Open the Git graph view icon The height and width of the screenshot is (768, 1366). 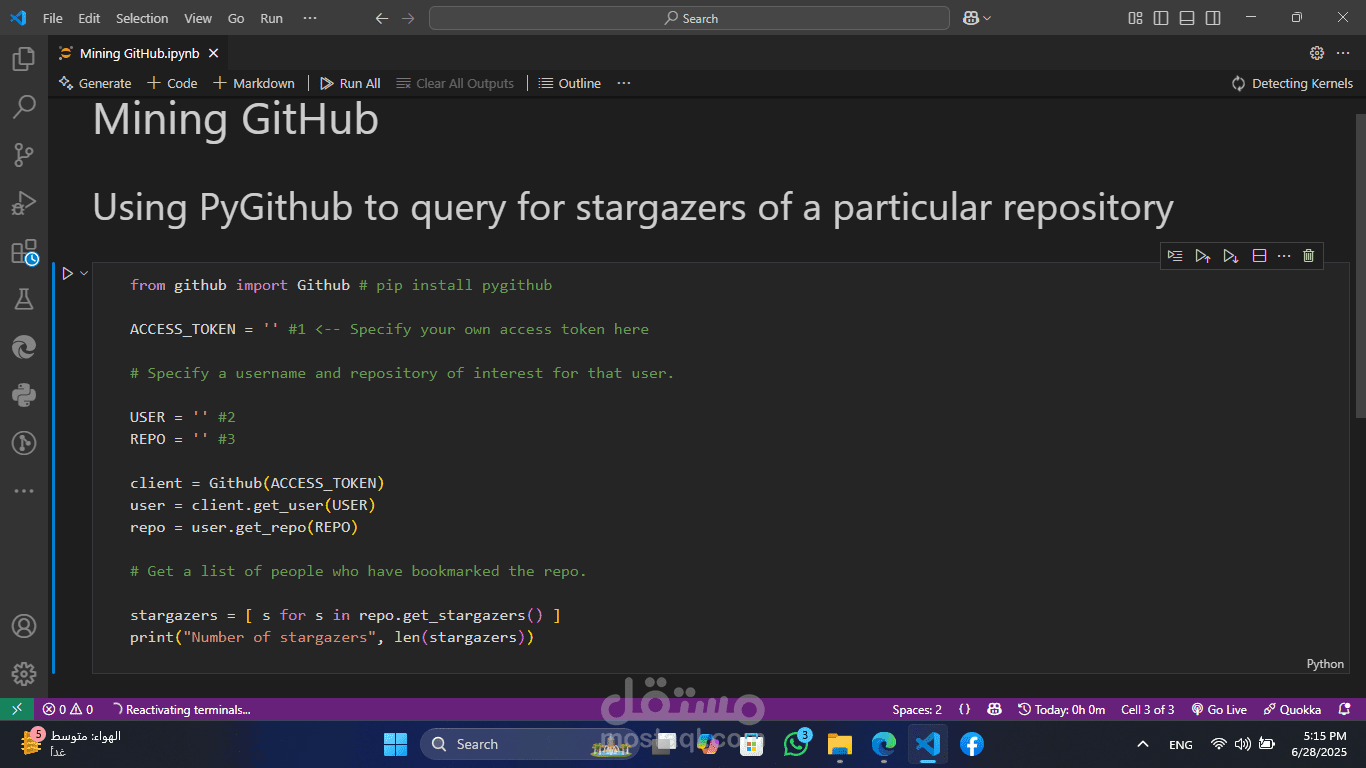(24, 443)
